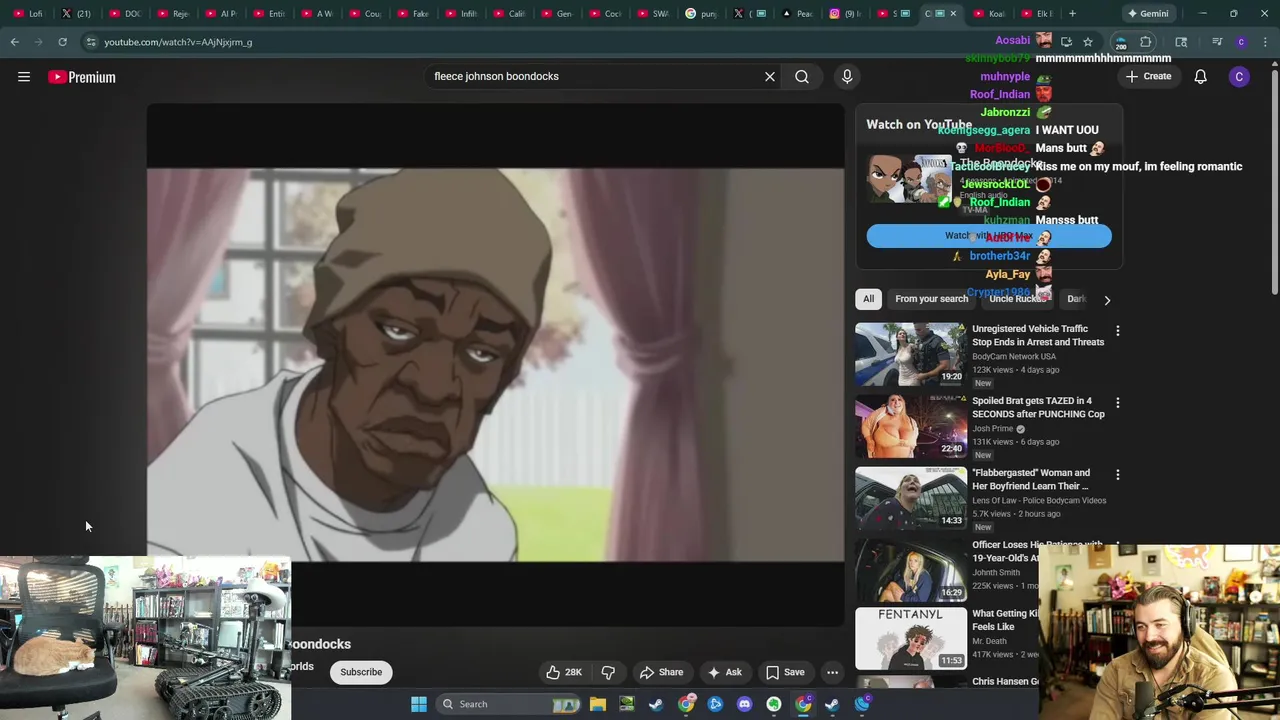Viewport: 1280px width, 720px height.
Task: Open options for Flabbergasted Woman video
Action: click(1118, 474)
